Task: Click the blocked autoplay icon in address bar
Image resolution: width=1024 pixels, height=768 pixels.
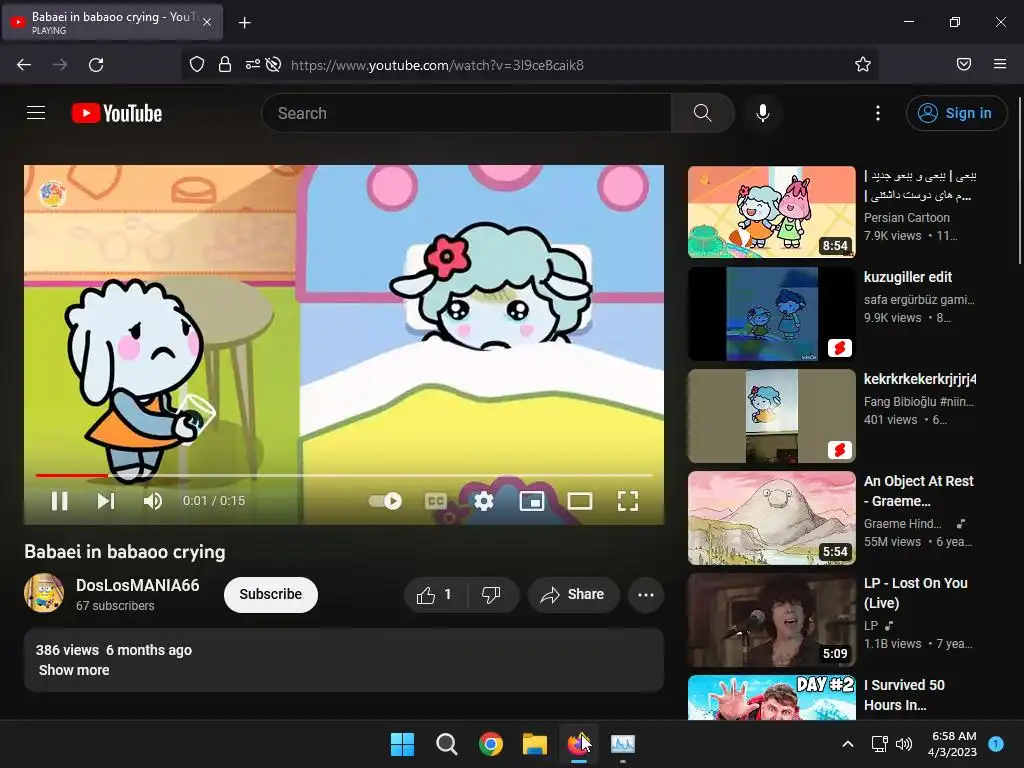Action: coord(274,64)
